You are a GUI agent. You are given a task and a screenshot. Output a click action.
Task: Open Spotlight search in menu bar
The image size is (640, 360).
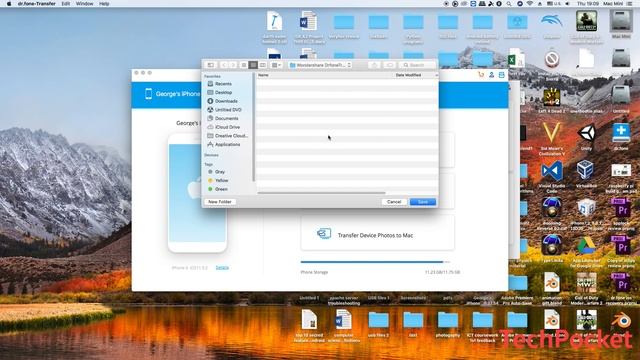509,4
